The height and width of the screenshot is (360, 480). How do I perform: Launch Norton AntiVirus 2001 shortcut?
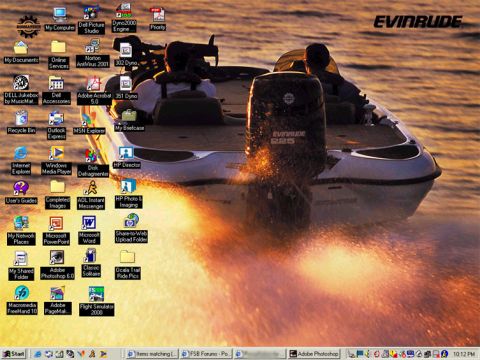click(x=92, y=54)
